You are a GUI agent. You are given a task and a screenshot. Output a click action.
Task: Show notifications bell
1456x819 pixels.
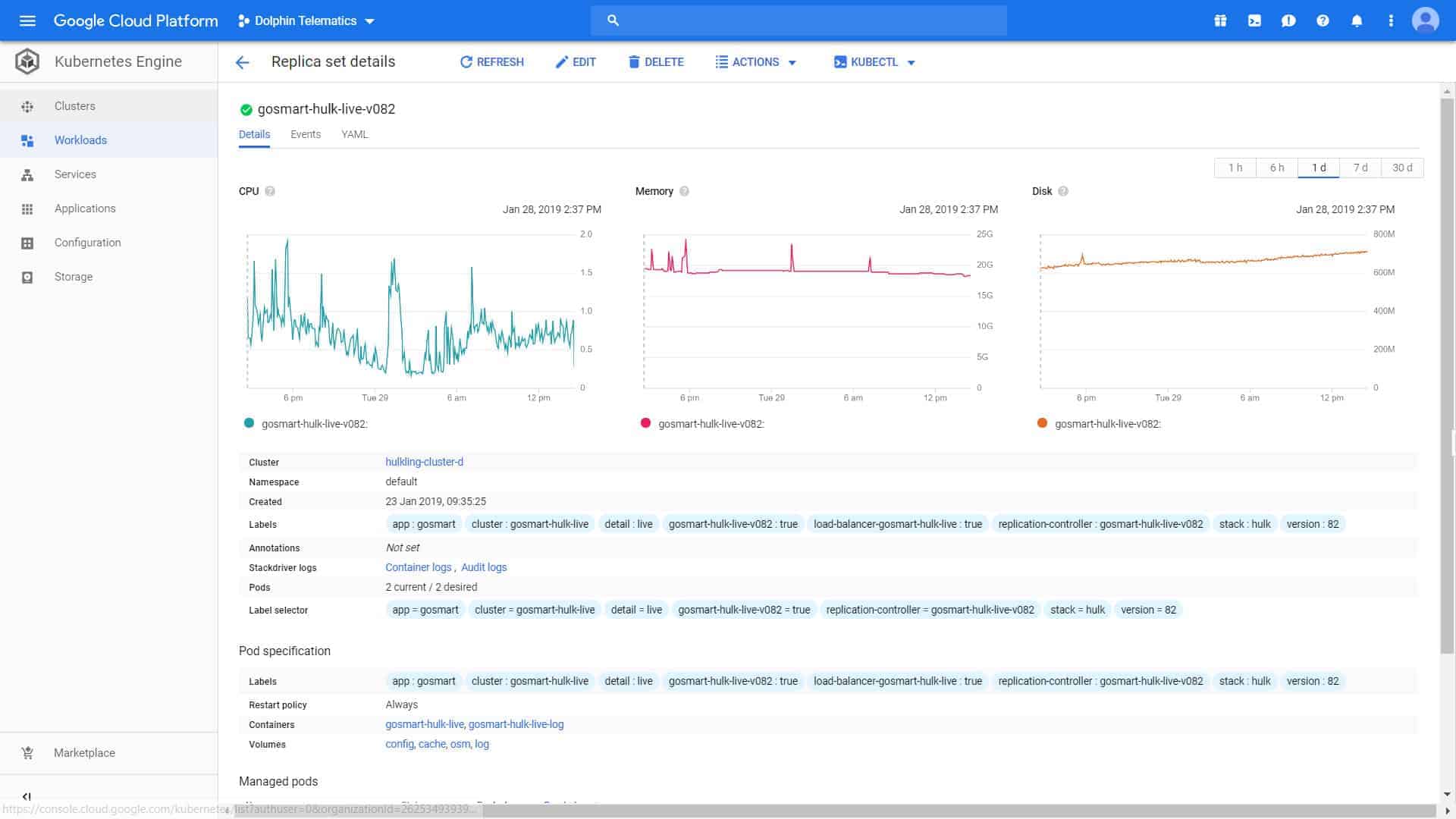(x=1357, y=20)
